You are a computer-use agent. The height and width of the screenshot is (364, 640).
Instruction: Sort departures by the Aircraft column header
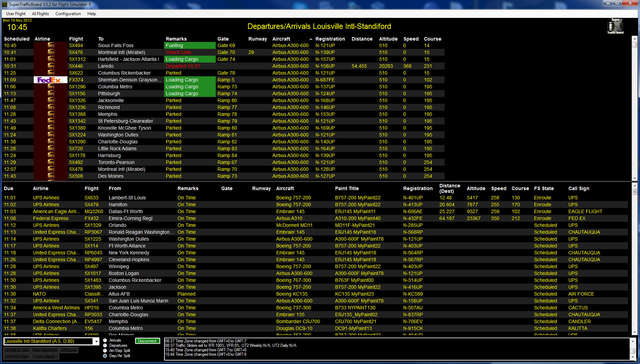coord(281,39)
